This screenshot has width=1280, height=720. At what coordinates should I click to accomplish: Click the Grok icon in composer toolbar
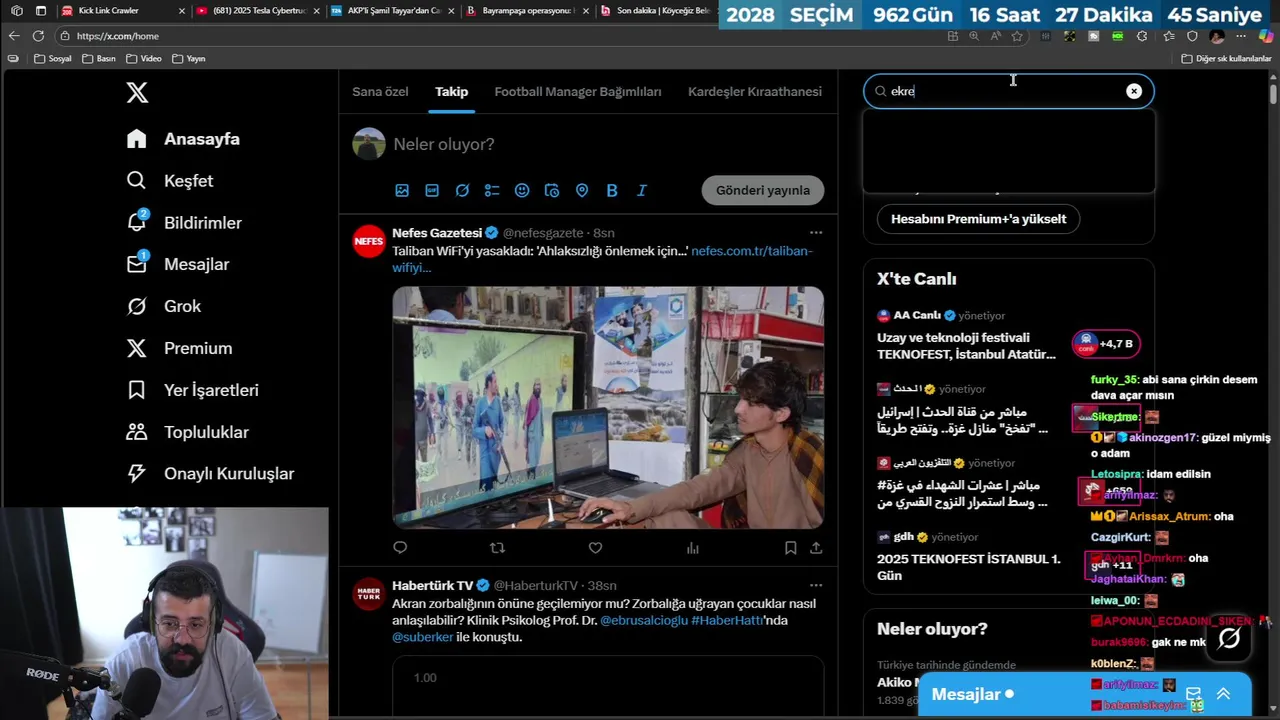point(462,190)
